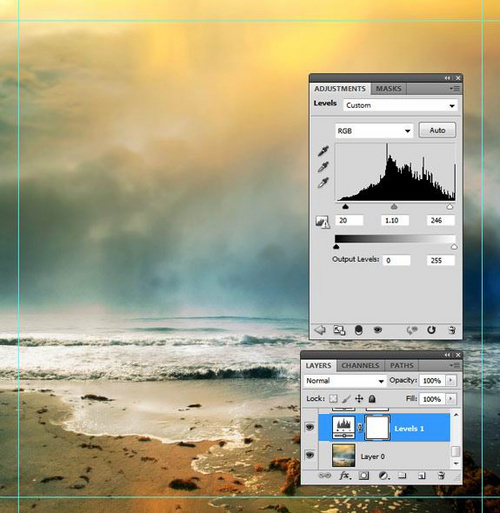Click the Auto levels button
Screen dimensions: 500x513
[437, 130]
